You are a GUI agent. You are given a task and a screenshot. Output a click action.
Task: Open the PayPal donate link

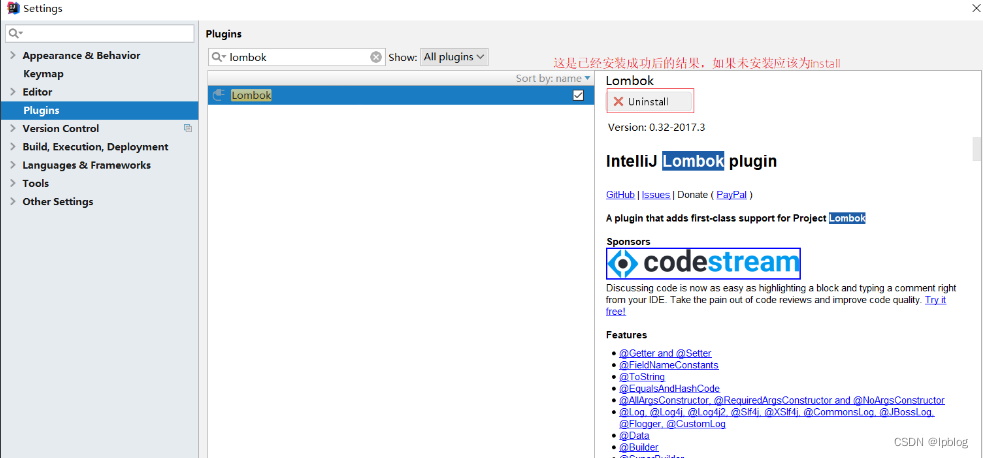[x=732, y=195]
